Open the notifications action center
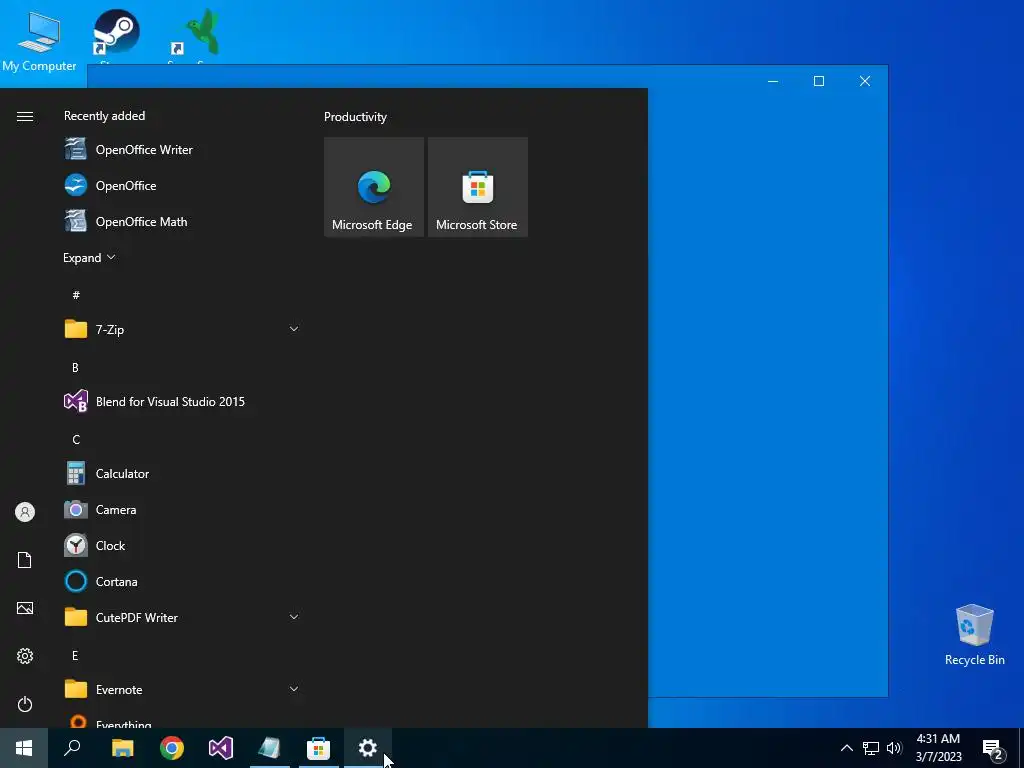 [x=993, y=748]
